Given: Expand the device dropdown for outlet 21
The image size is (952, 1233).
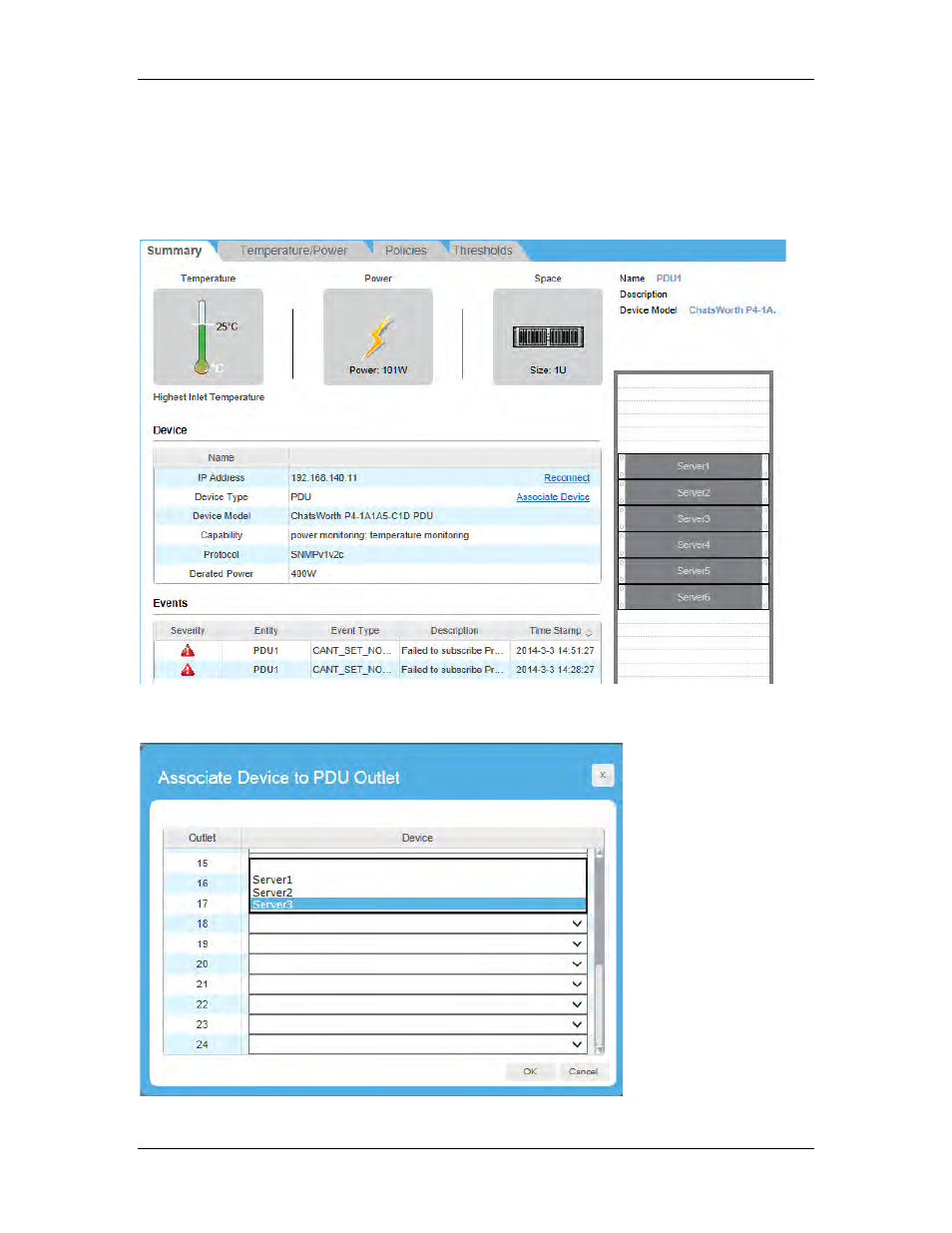Looking at the screenshot, I should click(x=577, y=984).
